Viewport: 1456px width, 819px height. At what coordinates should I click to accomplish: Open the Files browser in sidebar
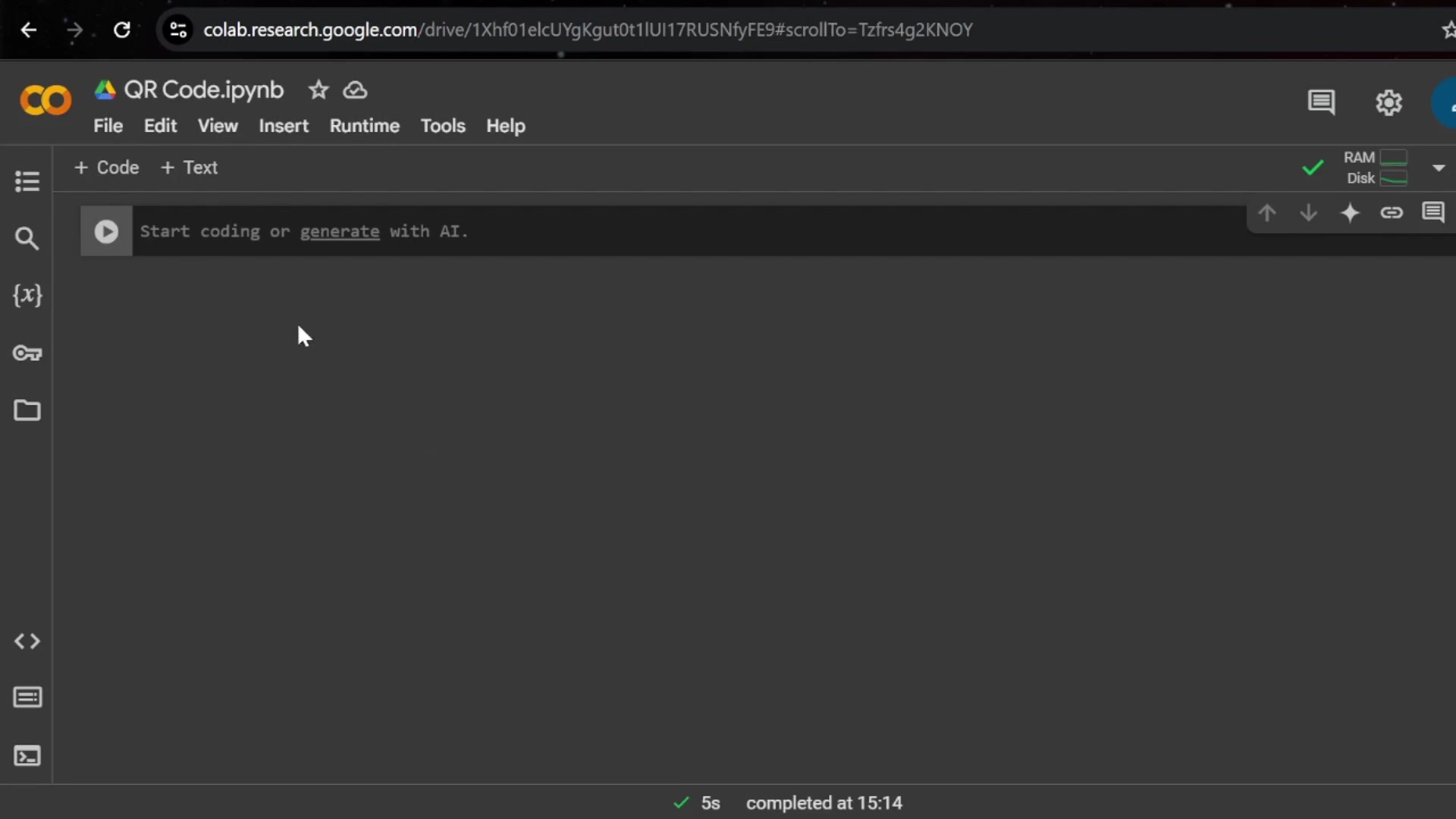[x=27, y=410]
